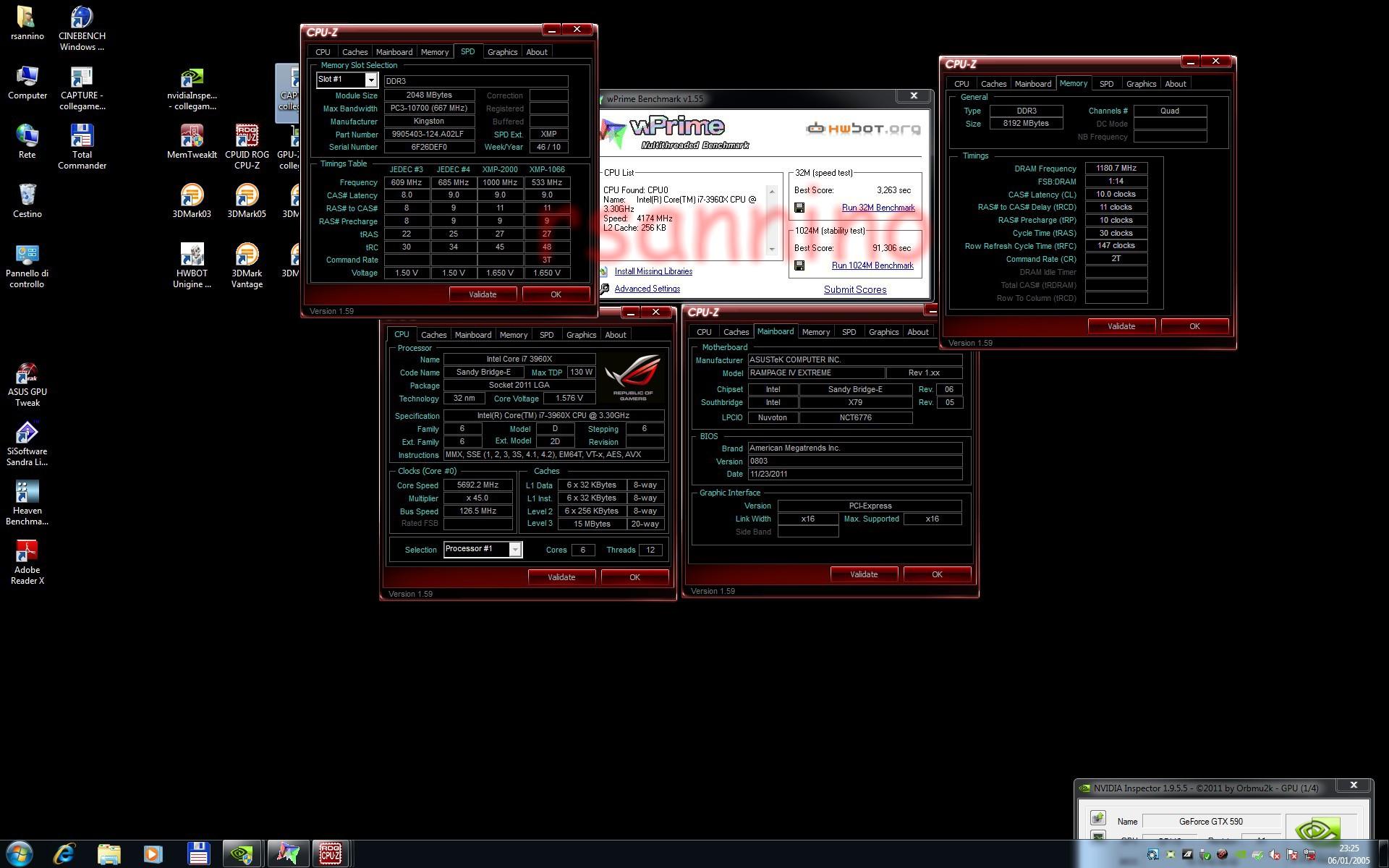1389x868 pixels.
Task: Click the GeForce GTX 590 name field
Action: tap(1210, 822)
